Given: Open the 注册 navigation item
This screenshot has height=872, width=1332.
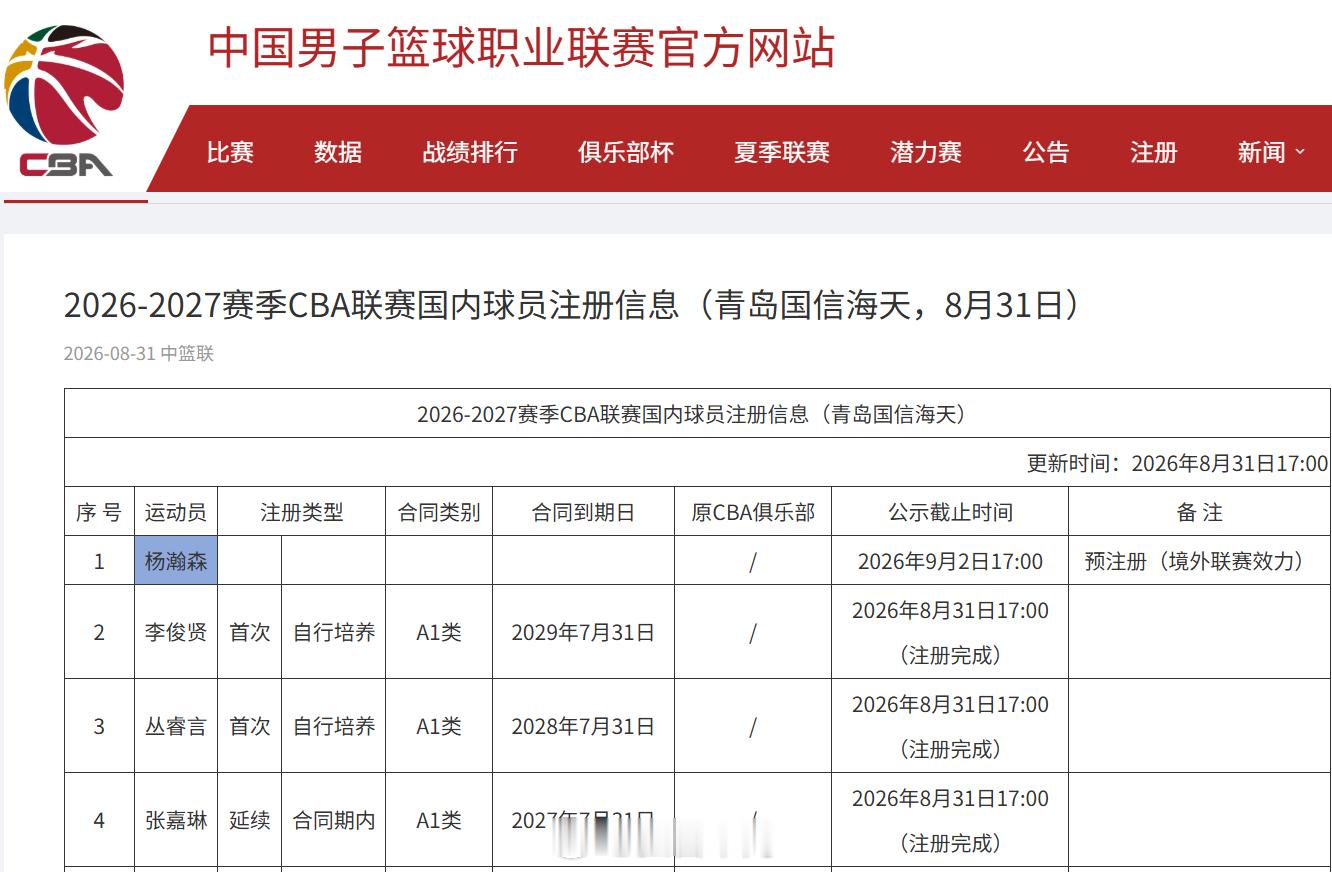Looking at the screenshot, I should [x=1154, y=152].
